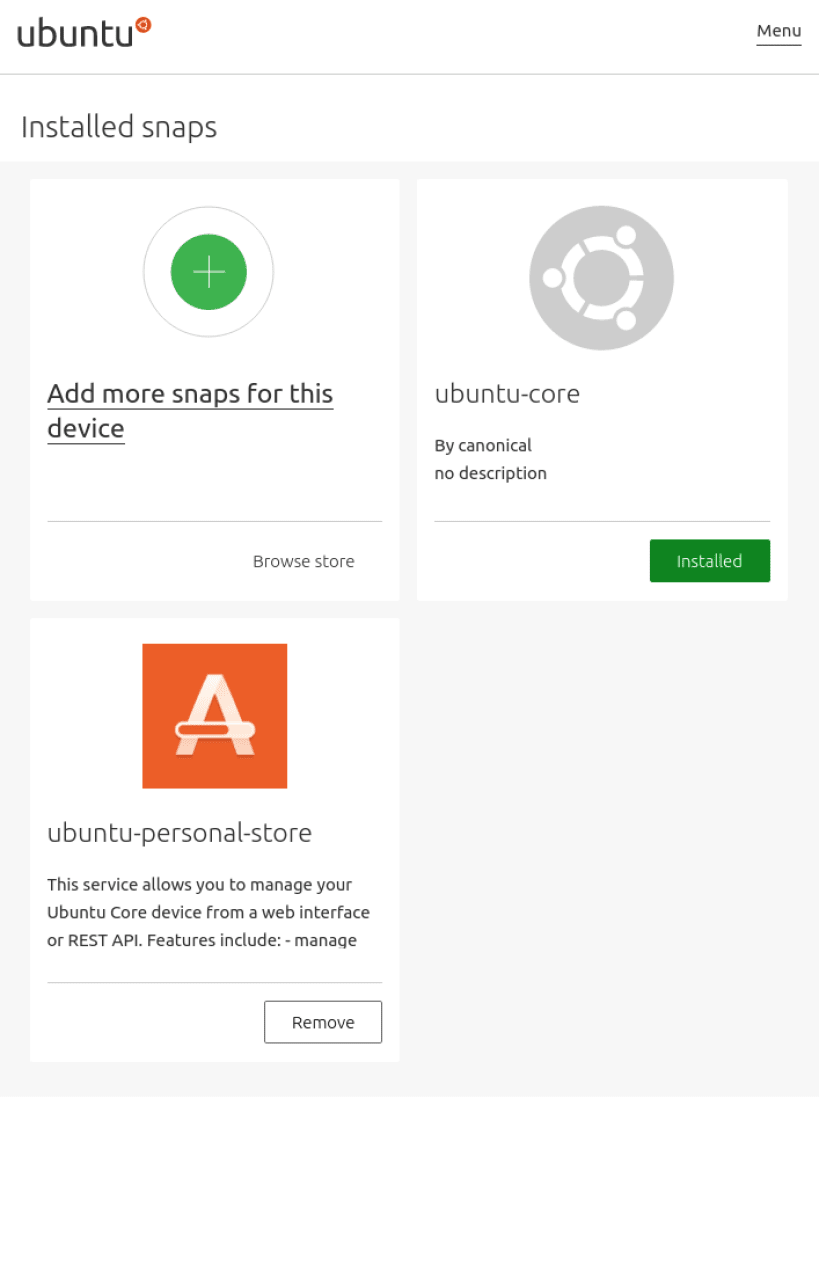
Task: Click the grey ubuntu-core snap icon
Action: pyautogui.click(x=601, y=278)
